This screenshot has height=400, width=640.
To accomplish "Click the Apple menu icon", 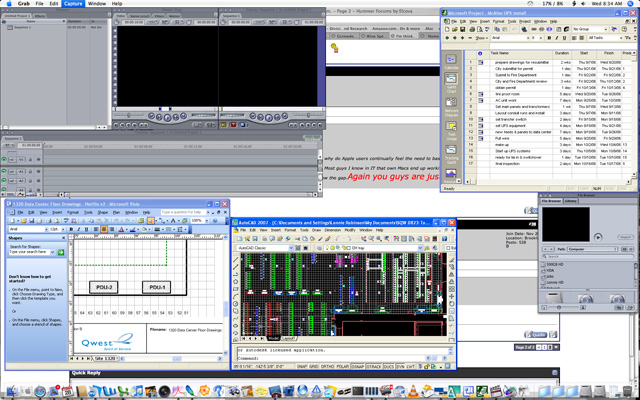I will tap(8, 4).
